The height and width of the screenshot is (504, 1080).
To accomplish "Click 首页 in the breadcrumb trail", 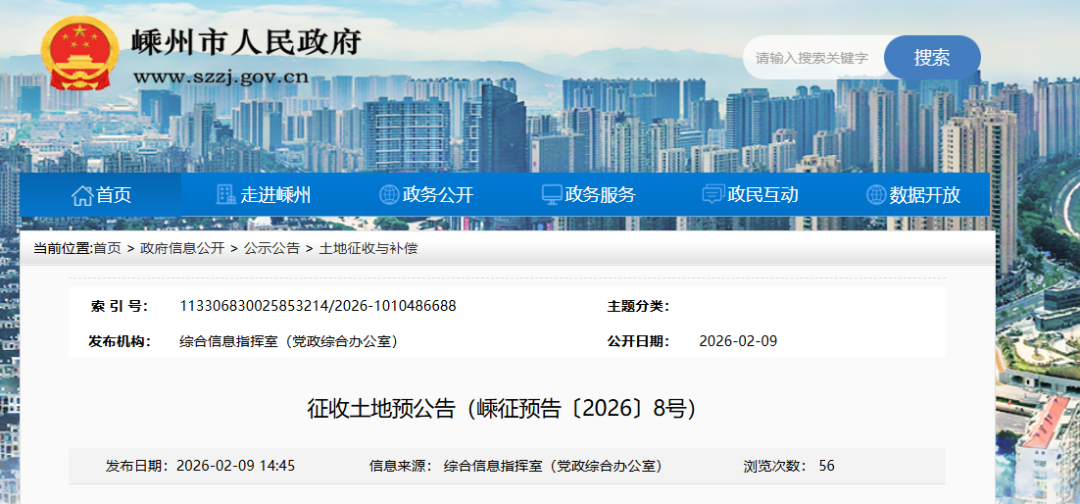I will pos(107,248).
